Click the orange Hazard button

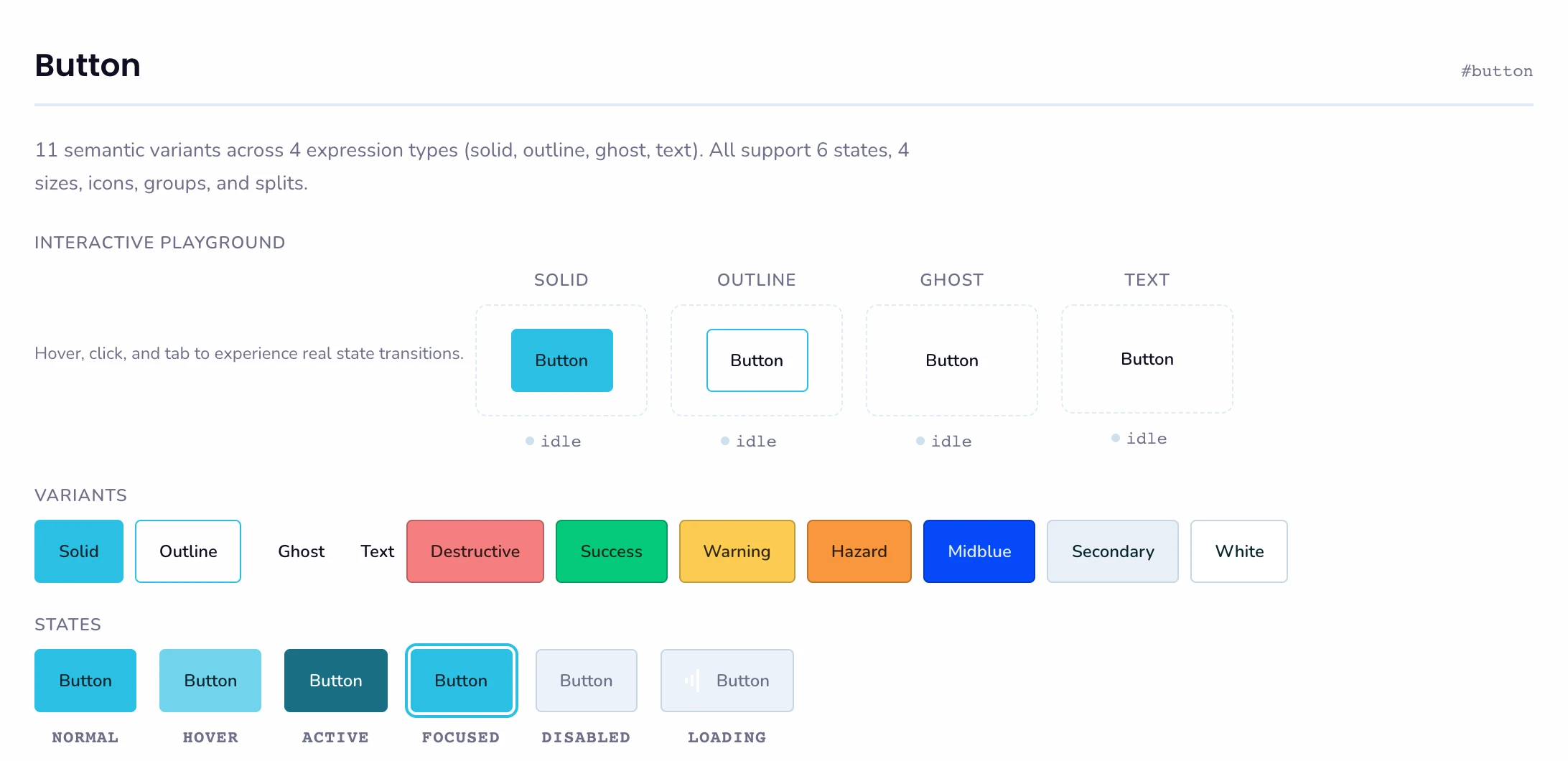[859, 551]
